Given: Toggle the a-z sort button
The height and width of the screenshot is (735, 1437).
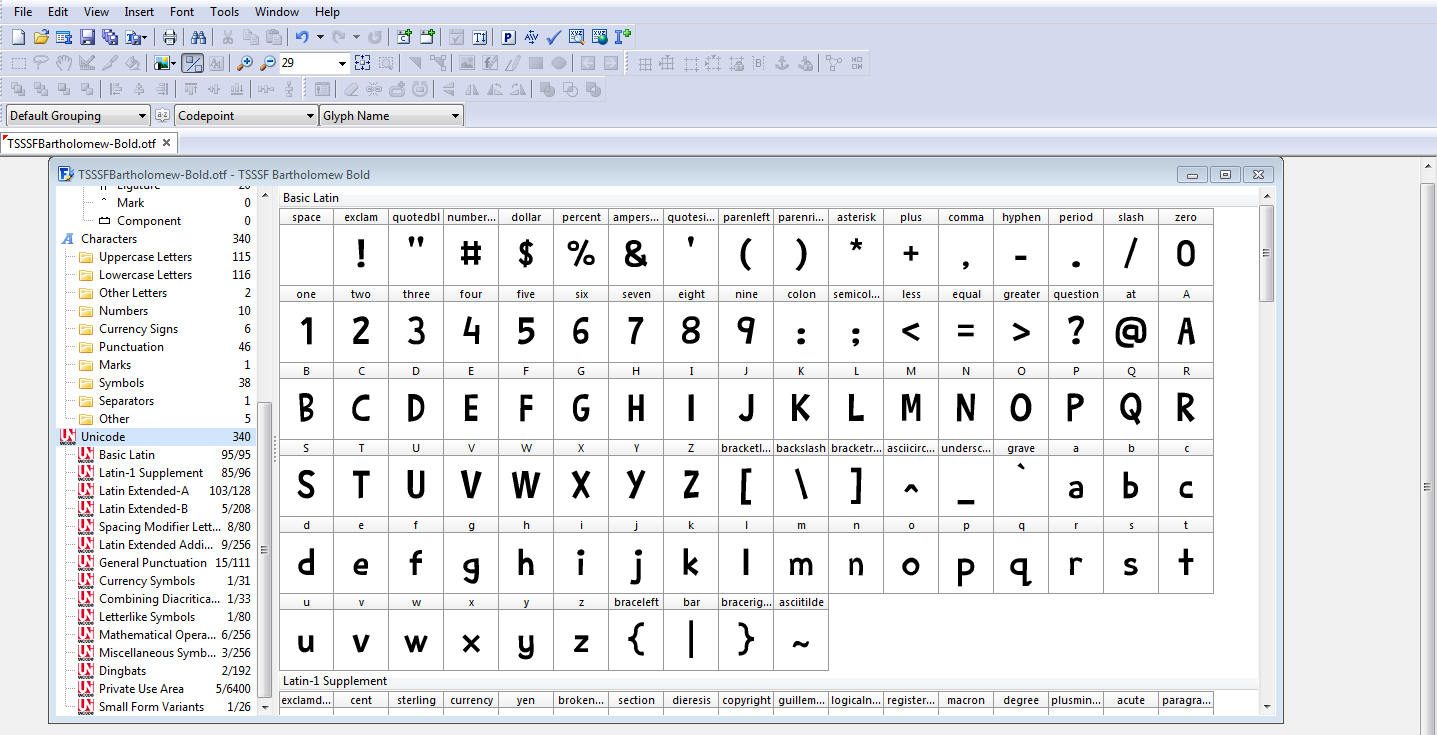Looking at the screenshot, I should 163,116.
